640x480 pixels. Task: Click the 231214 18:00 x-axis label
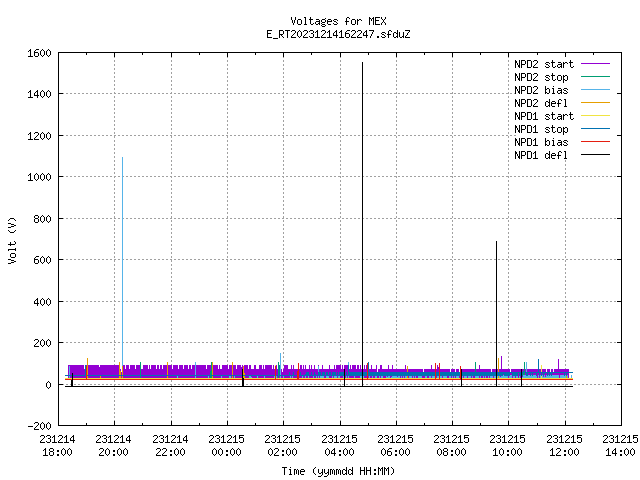[58, 445]
